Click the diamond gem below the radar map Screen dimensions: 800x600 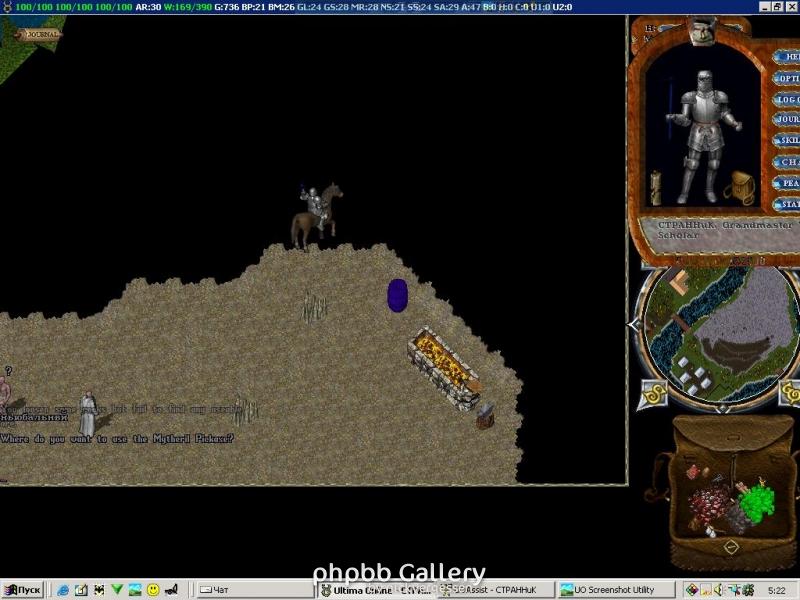tap(722, 408)
